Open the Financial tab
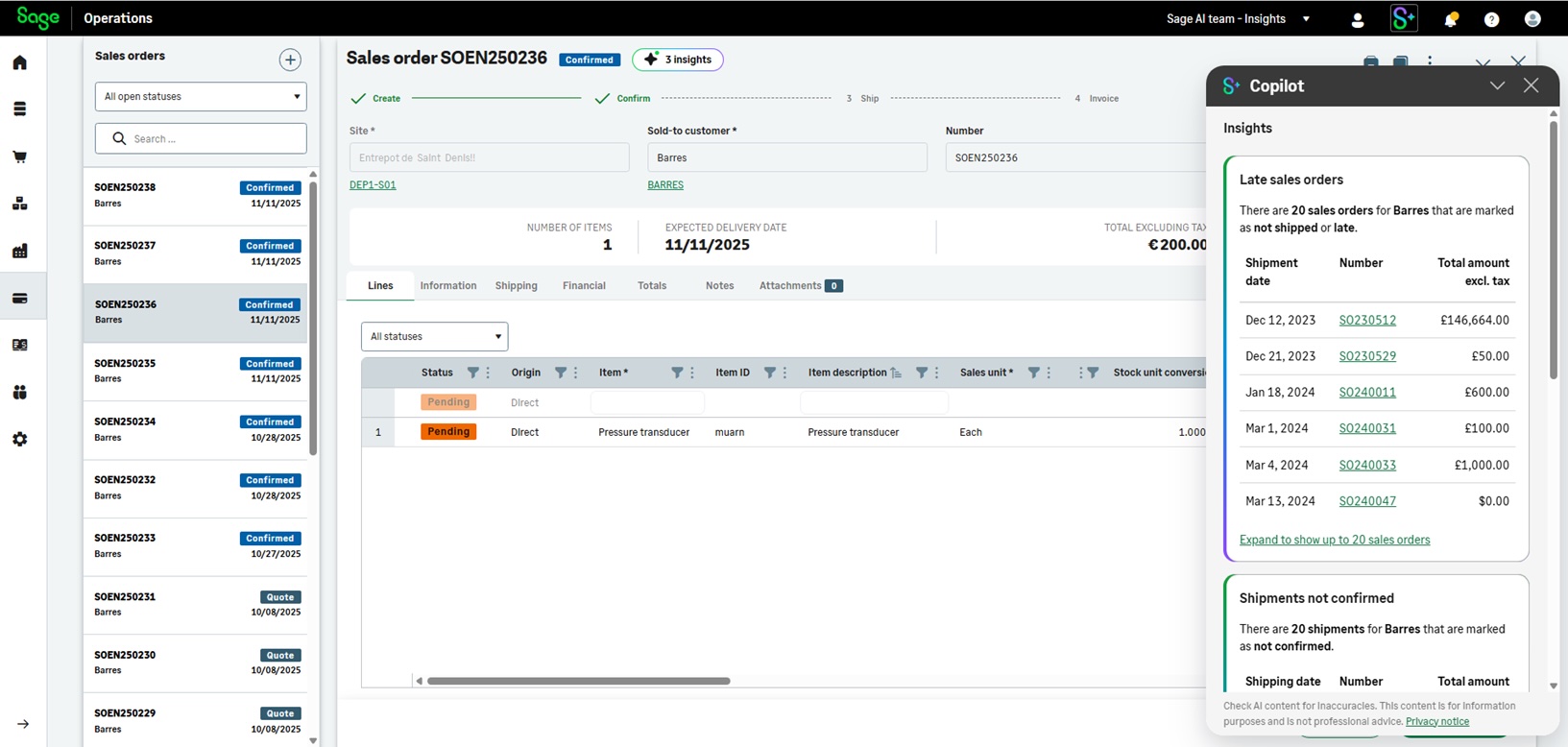The width and height of the screenshot is (1568, 747). (584, 285)
